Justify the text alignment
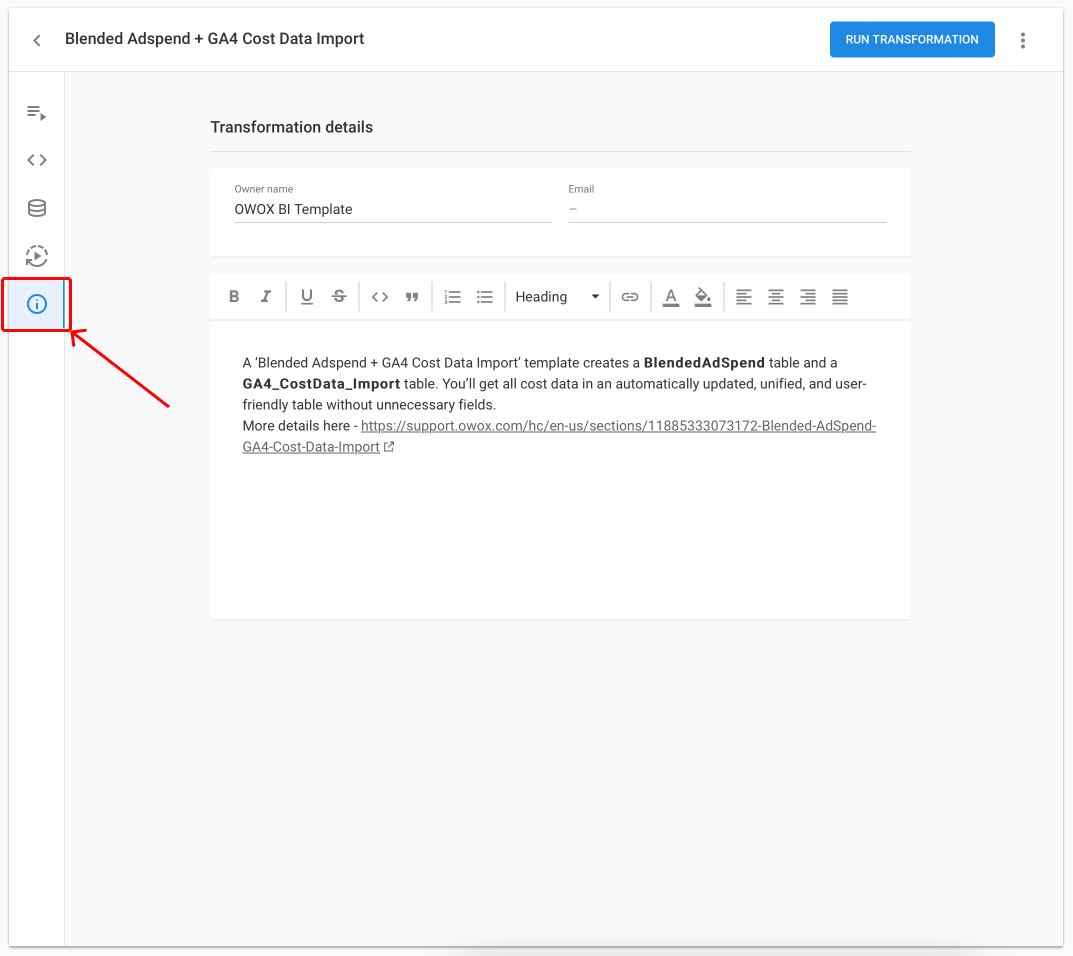Viewport: 1073px width, 956px height. (x=840, y=296)
